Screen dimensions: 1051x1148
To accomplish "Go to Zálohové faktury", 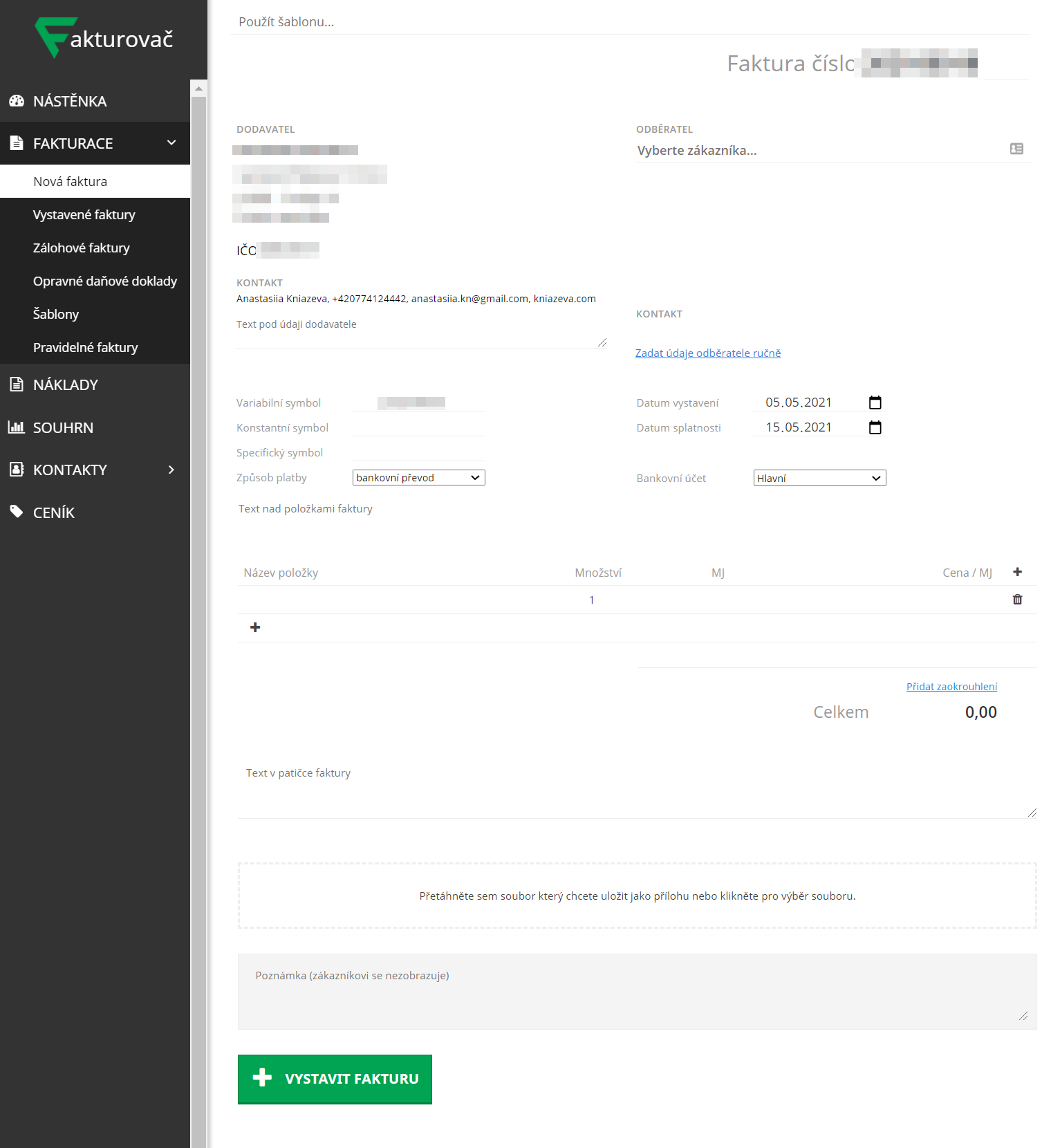I will 95,248.
